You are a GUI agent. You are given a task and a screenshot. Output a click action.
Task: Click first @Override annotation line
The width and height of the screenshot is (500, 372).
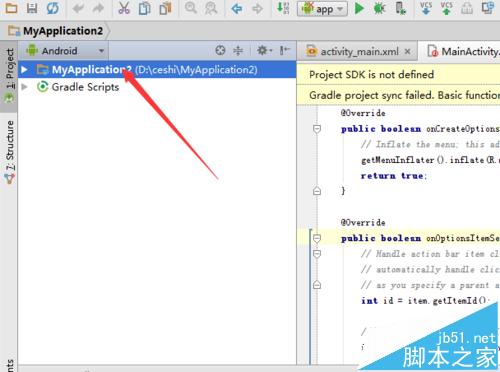click(x=363, y=113)
